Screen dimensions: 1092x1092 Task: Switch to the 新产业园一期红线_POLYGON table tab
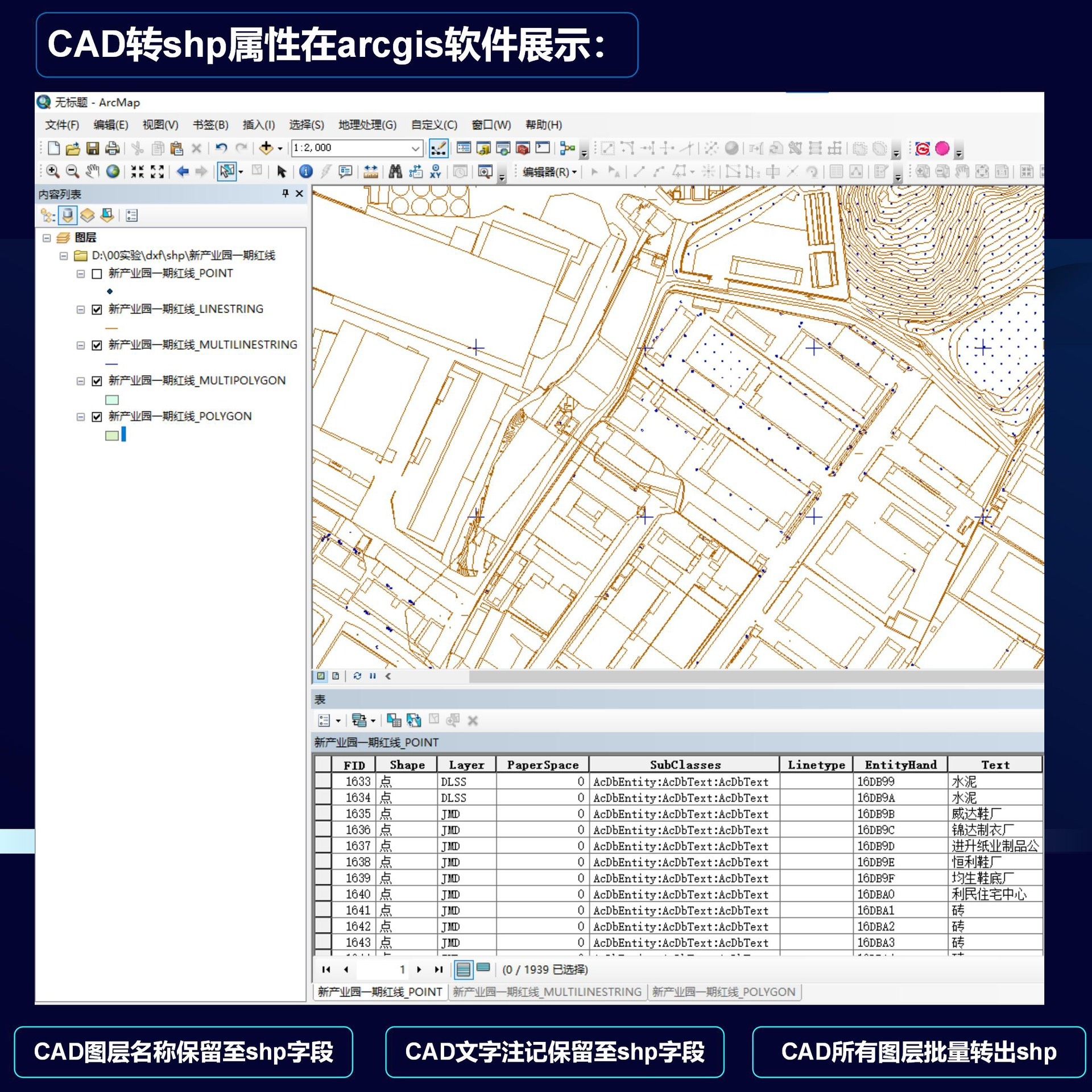pos(723,992)
